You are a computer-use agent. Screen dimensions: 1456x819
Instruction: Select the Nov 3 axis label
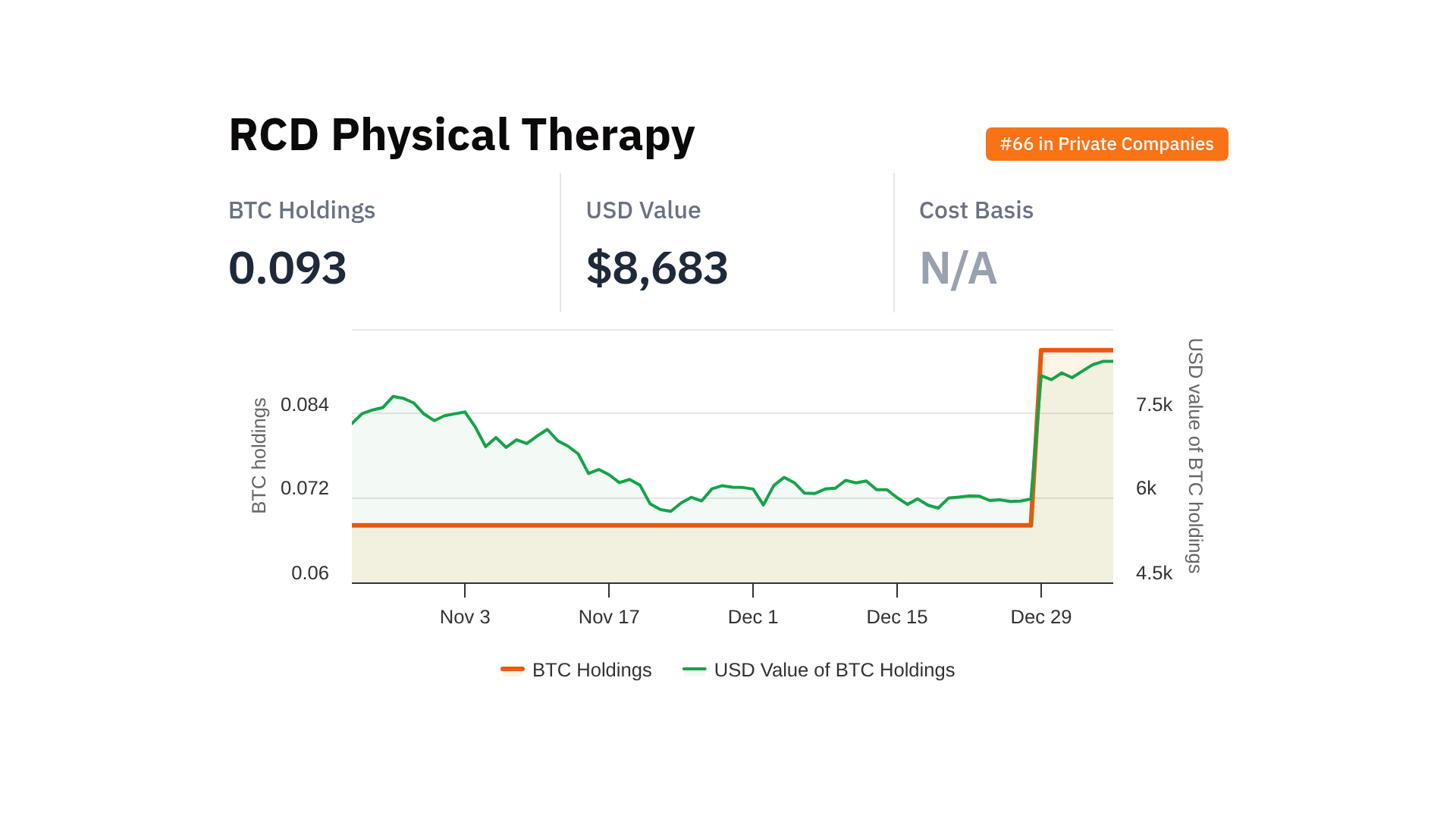click(x=465, y=617)
